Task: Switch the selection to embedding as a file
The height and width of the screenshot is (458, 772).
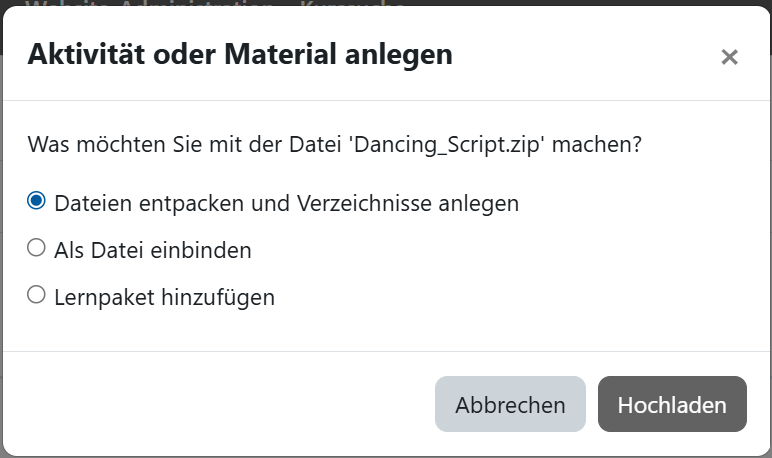Action: pos(37,248)
